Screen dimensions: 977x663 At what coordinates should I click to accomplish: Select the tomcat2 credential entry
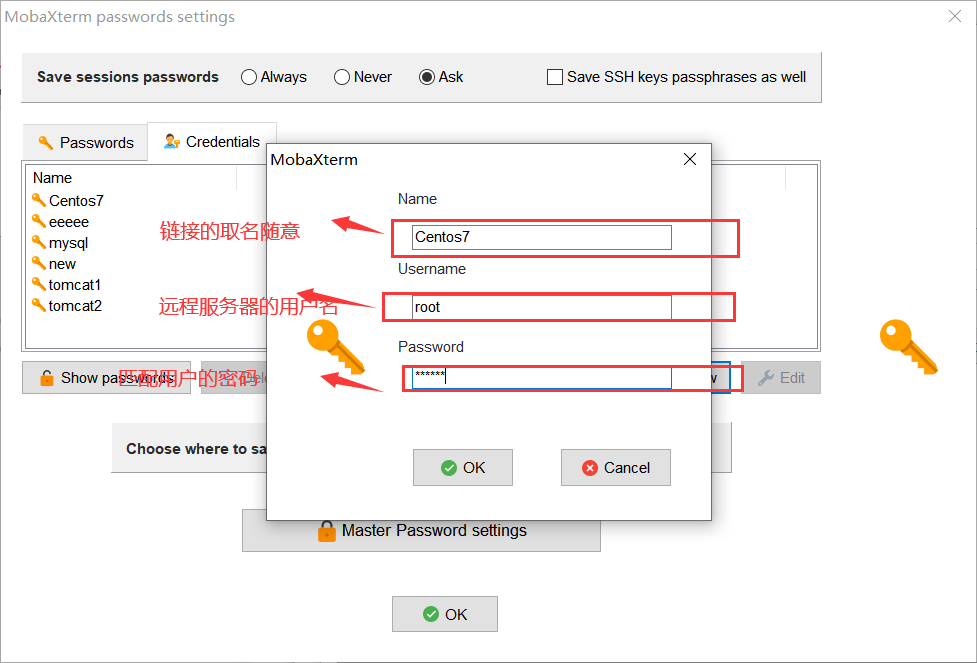pos(75,305)
